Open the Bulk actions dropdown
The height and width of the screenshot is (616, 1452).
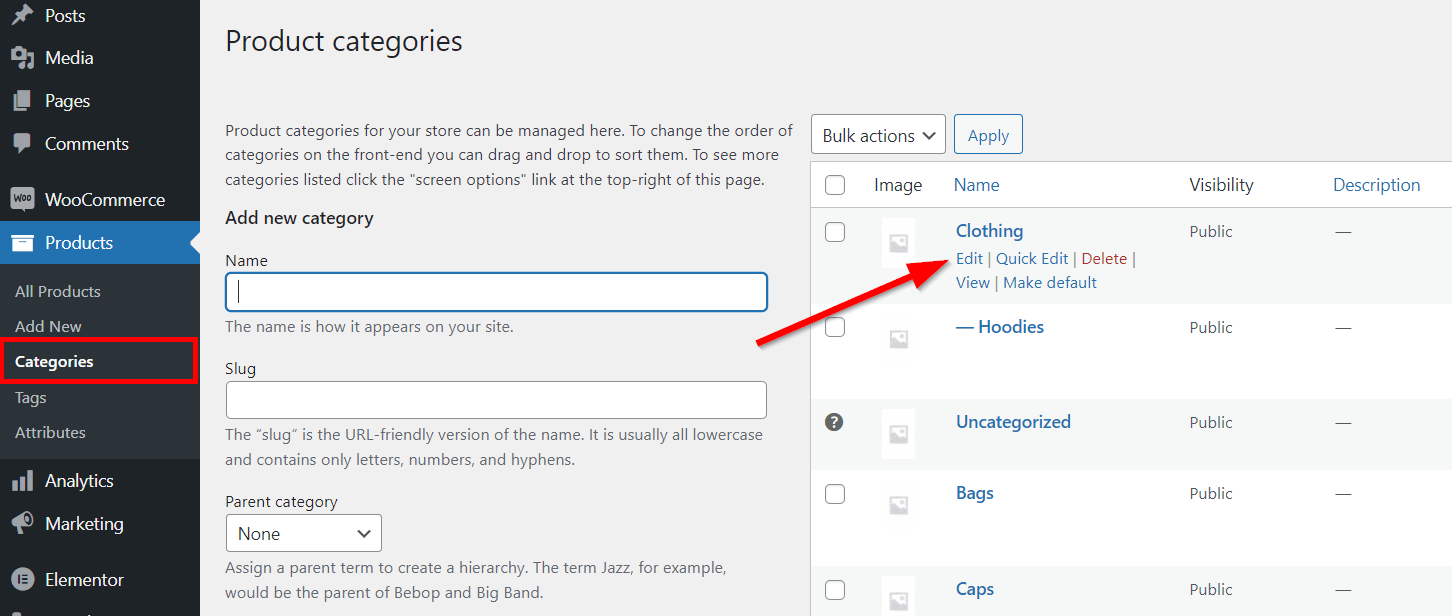point(878,134)
